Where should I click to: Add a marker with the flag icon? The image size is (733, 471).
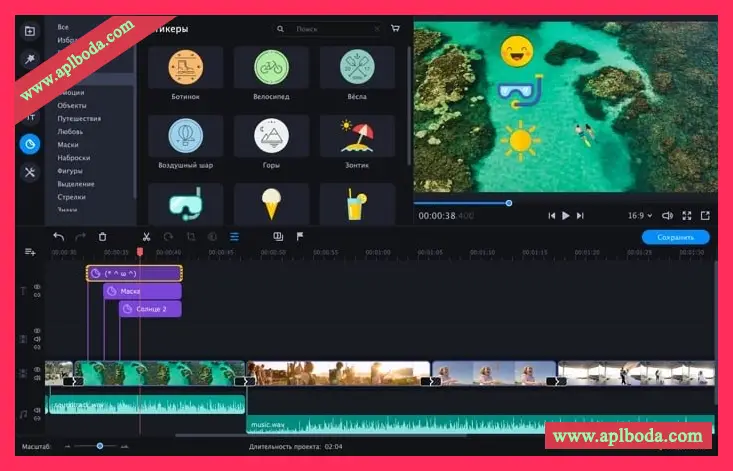coord(300,236)
